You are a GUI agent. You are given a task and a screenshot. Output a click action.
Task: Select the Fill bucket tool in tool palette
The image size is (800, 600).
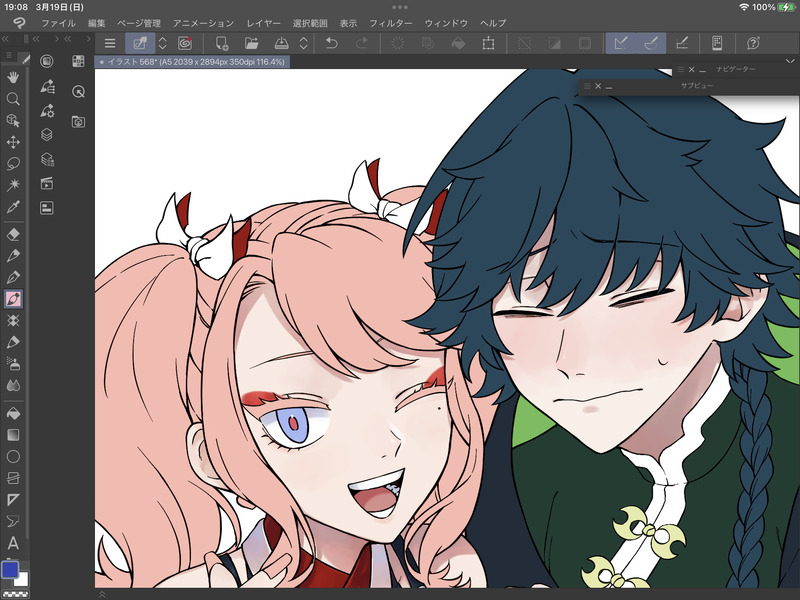[x=13, y=413]
